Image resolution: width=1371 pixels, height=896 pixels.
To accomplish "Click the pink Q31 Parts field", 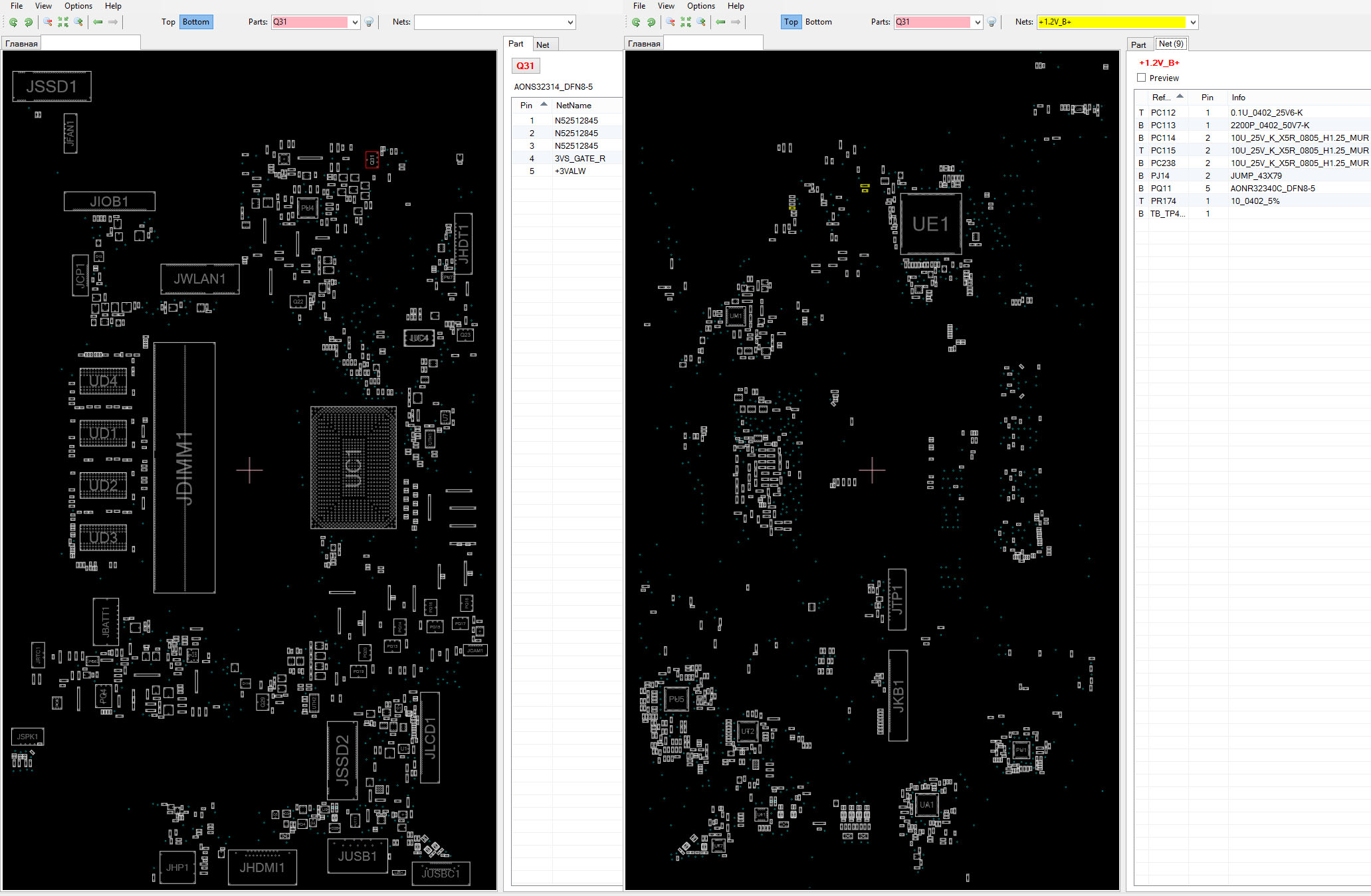I will pyautogui.click(x=310, y=22).
